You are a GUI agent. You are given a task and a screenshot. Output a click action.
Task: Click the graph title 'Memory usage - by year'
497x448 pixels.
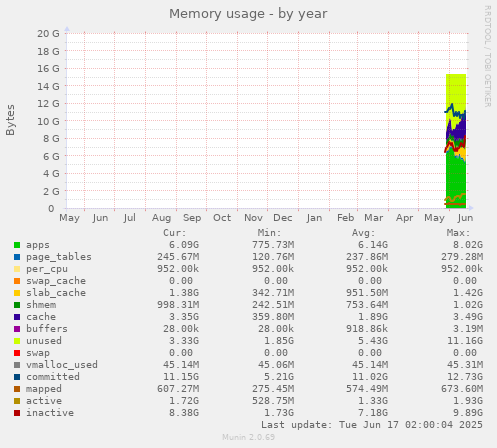click(248, 14)
